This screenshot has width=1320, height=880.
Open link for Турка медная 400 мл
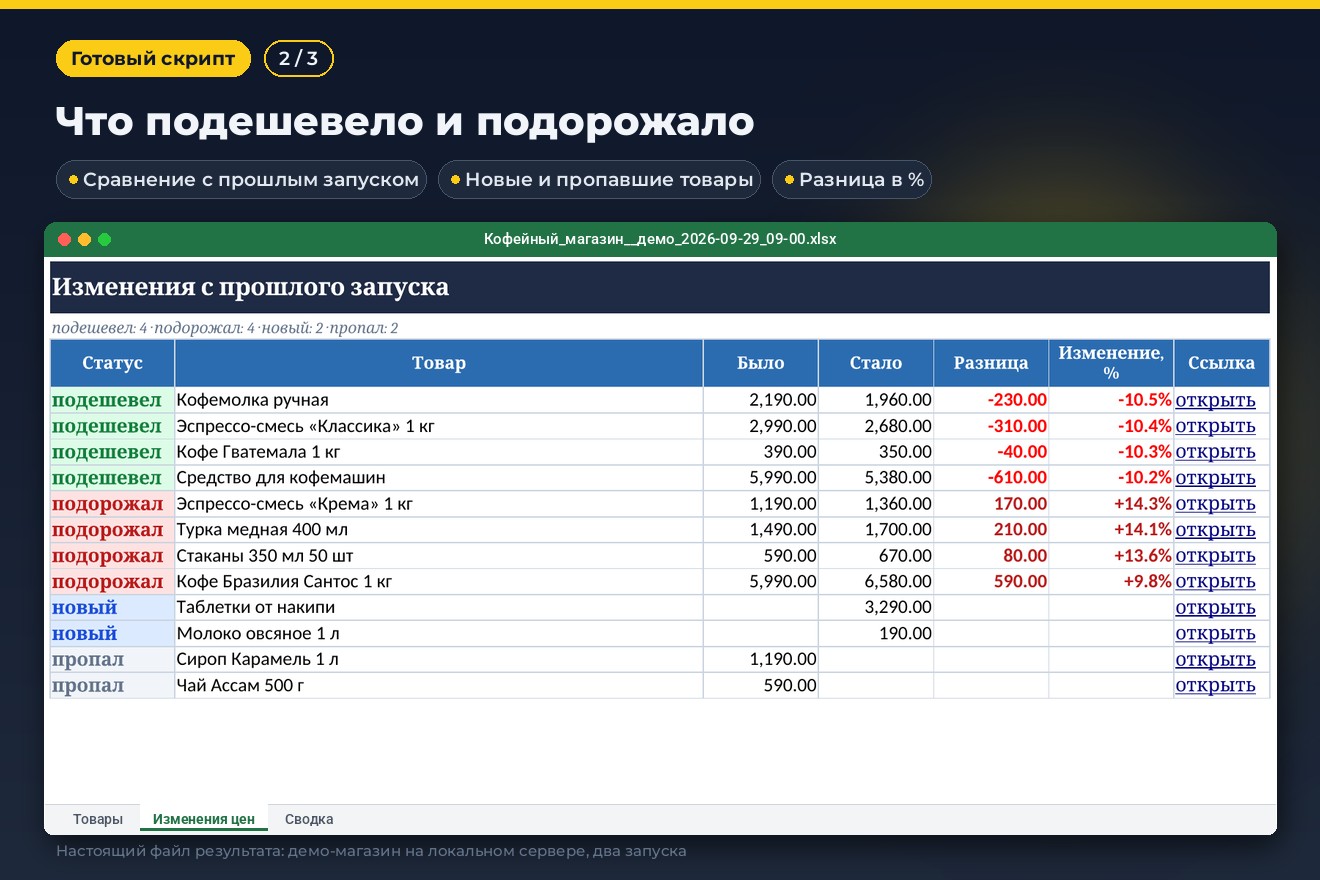tap(1215, 530)
